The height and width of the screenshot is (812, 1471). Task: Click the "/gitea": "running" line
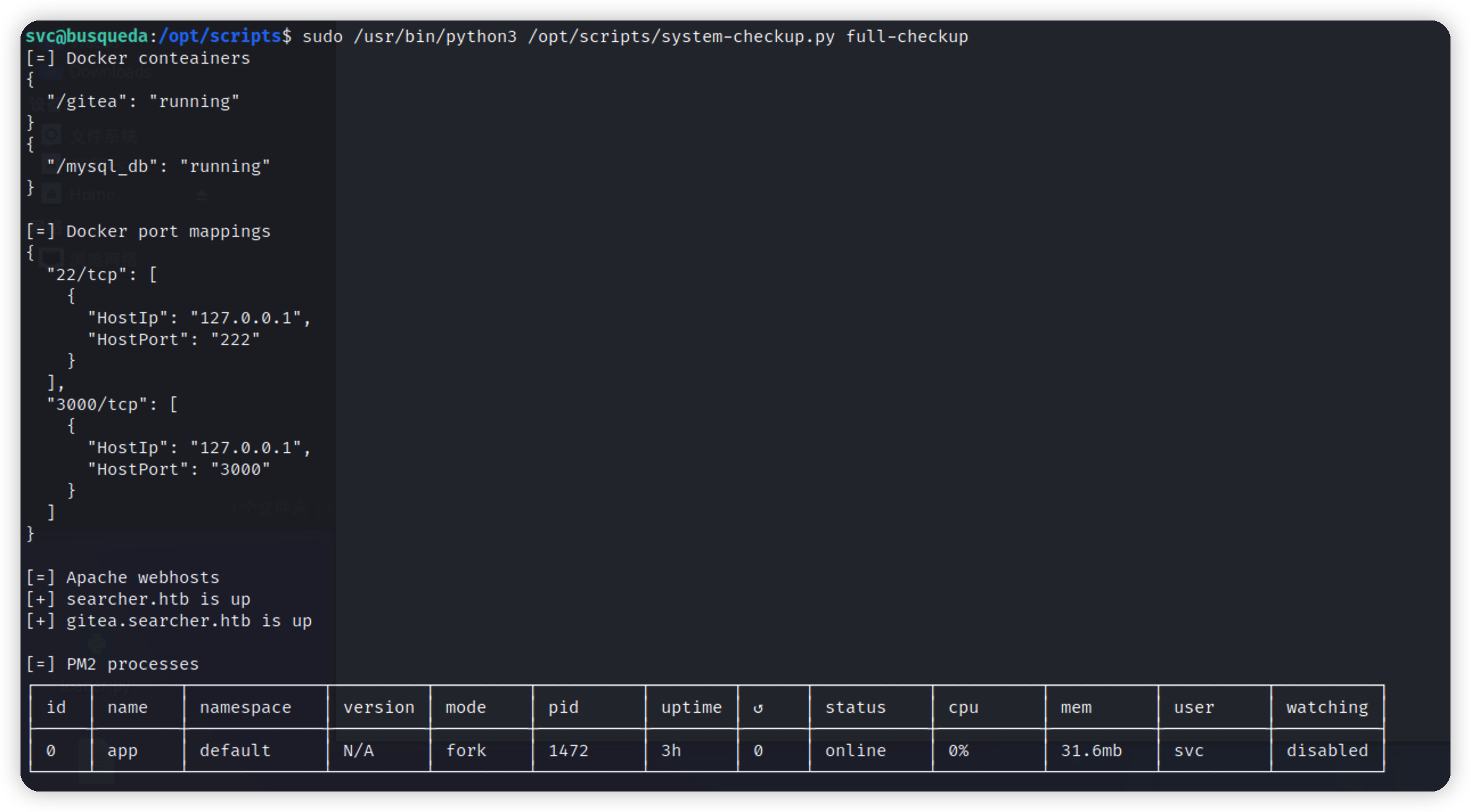143,101
